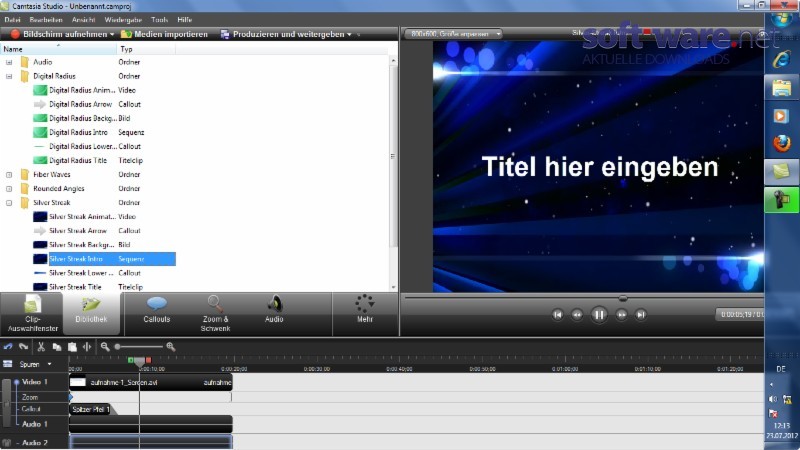Paste using the clipboard icon in timeline toolbar
Screen dimensions: 800x450
click(72, 347)
